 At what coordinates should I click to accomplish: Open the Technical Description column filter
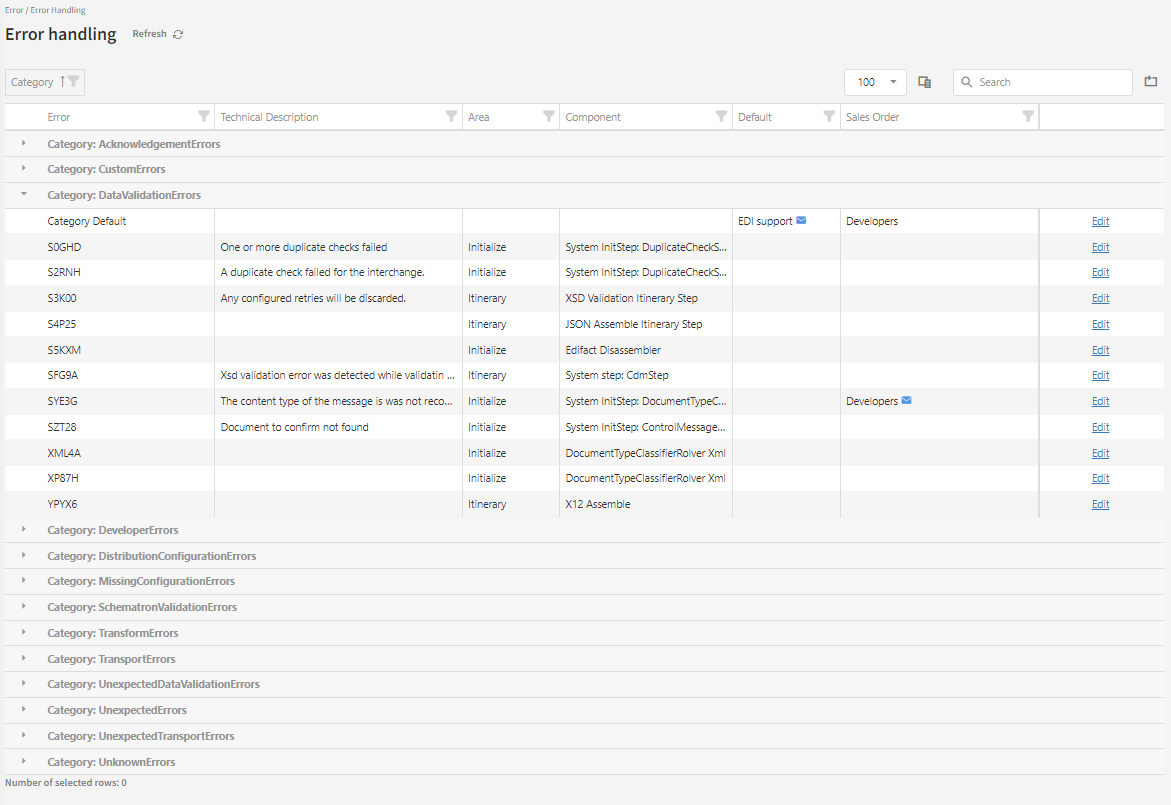click(x=451, y=117)
